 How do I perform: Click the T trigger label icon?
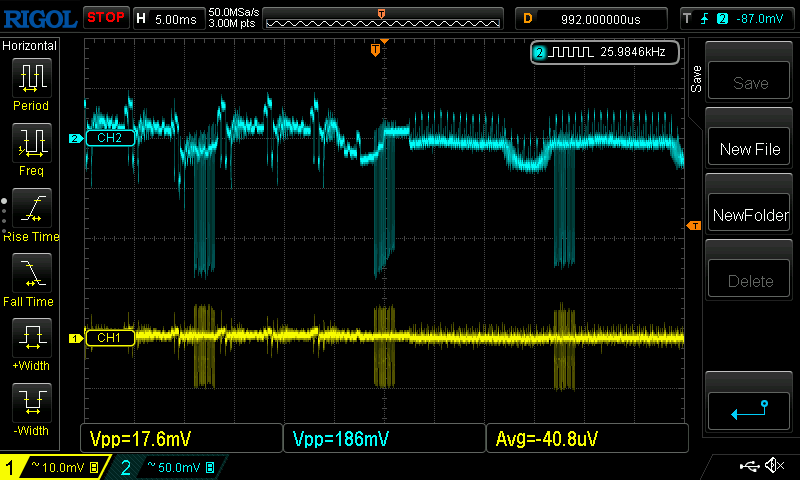tap(687, 19)
